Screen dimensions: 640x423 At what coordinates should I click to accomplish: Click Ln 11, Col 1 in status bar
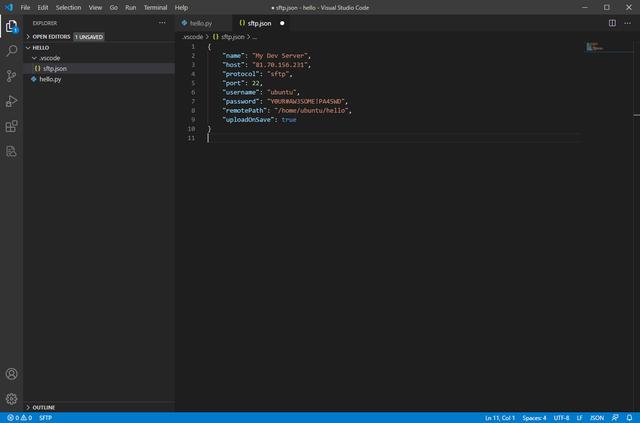(500, 418)
